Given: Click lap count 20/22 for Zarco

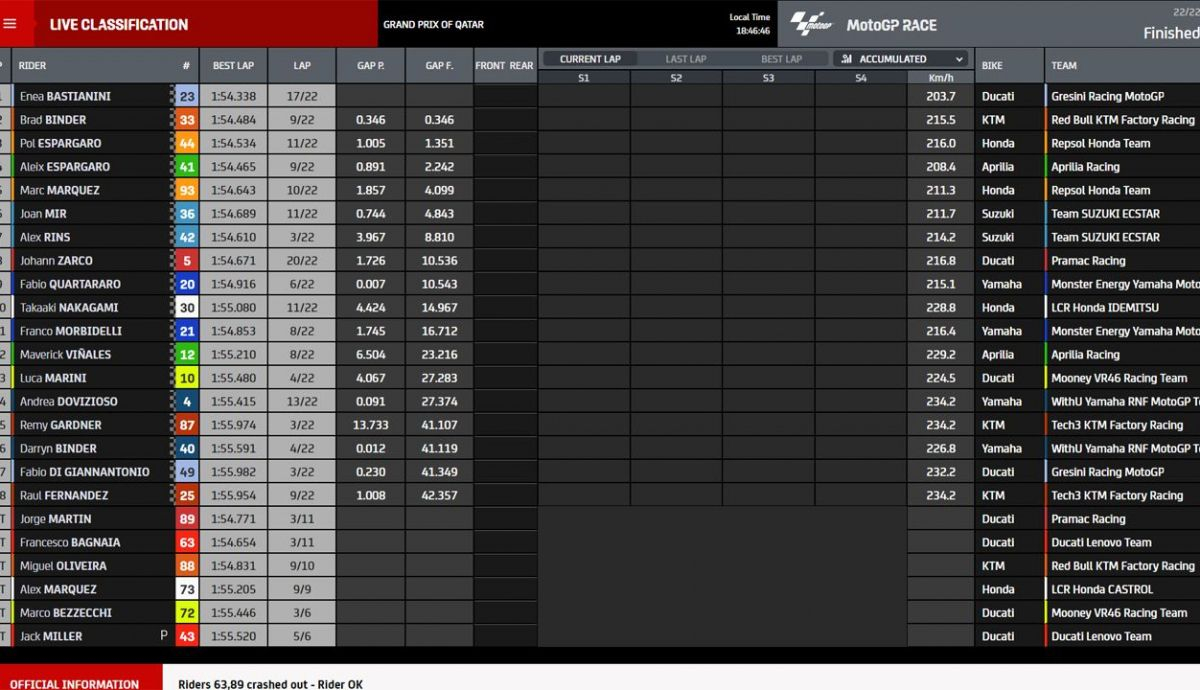Looking at the screenshot, I should 302,261.
